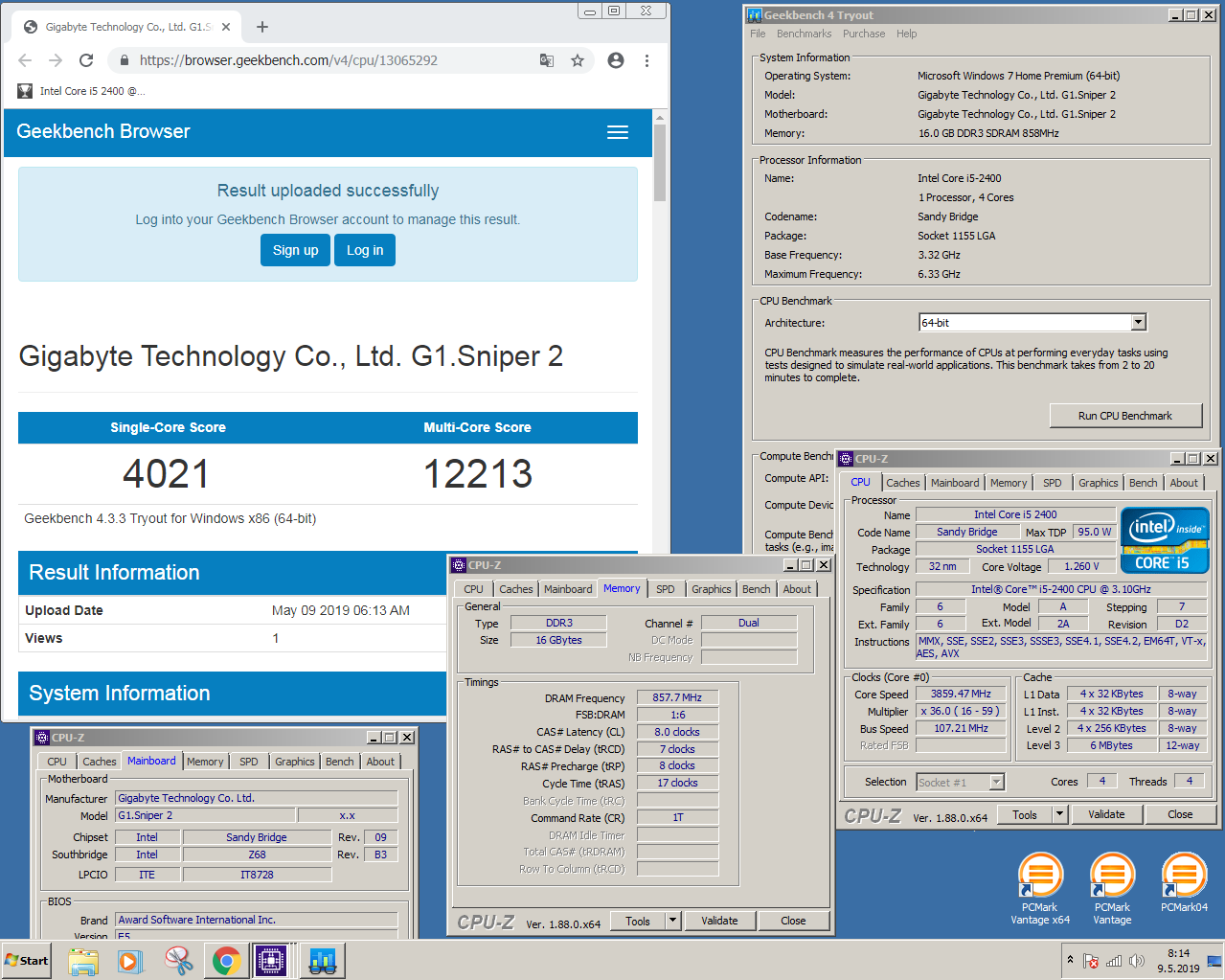Click the Intel Core i5 logo in CPU-Z

tap(1165, 540)
